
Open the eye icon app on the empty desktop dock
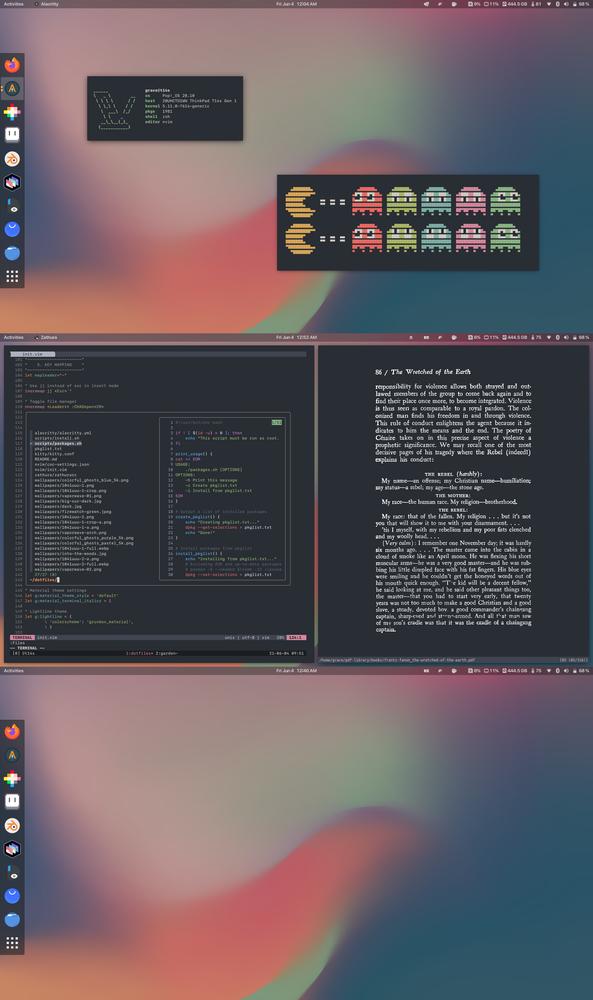(x=12, y=872)
